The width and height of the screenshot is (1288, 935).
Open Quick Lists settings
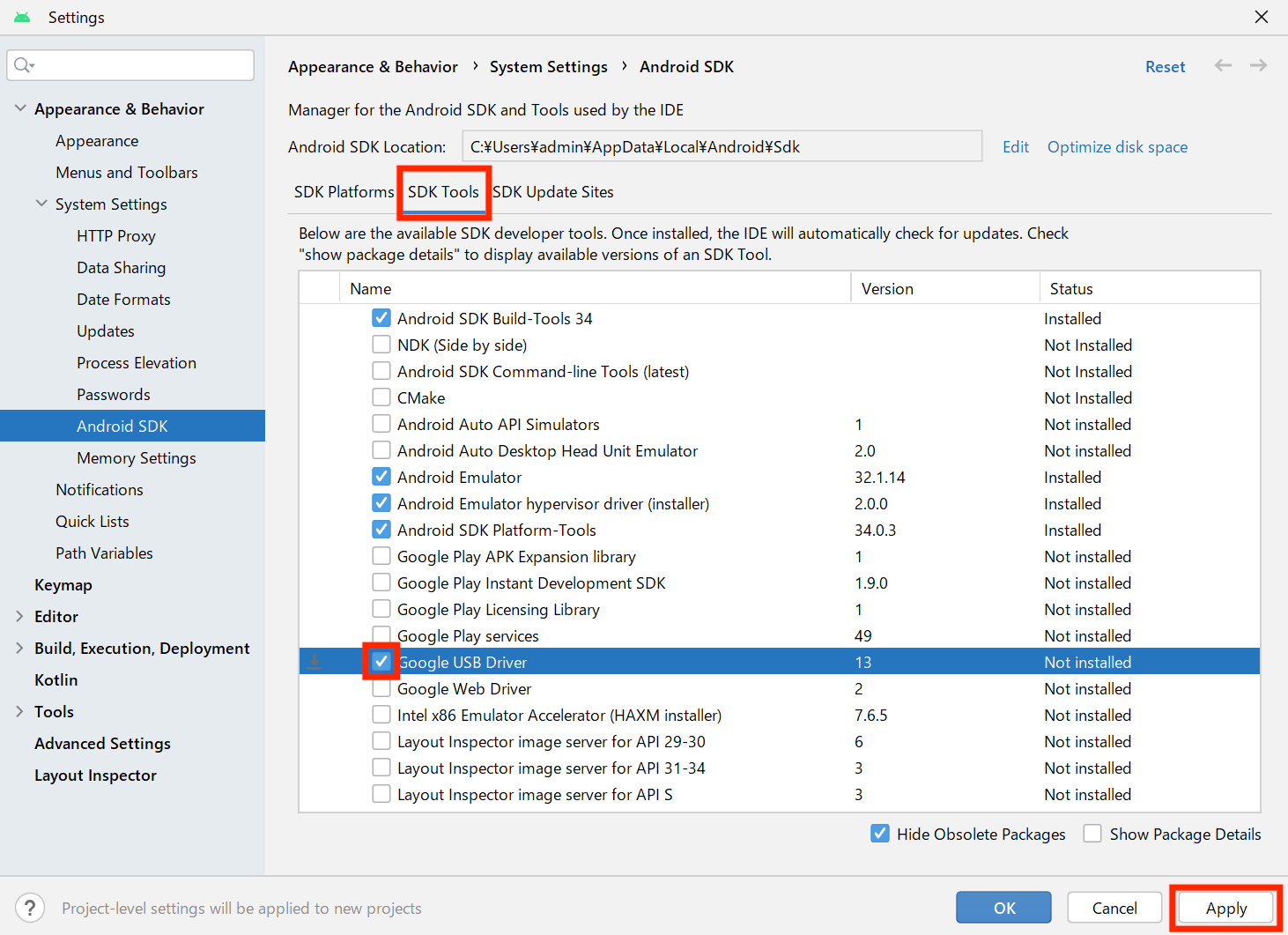tap(93, 522)
